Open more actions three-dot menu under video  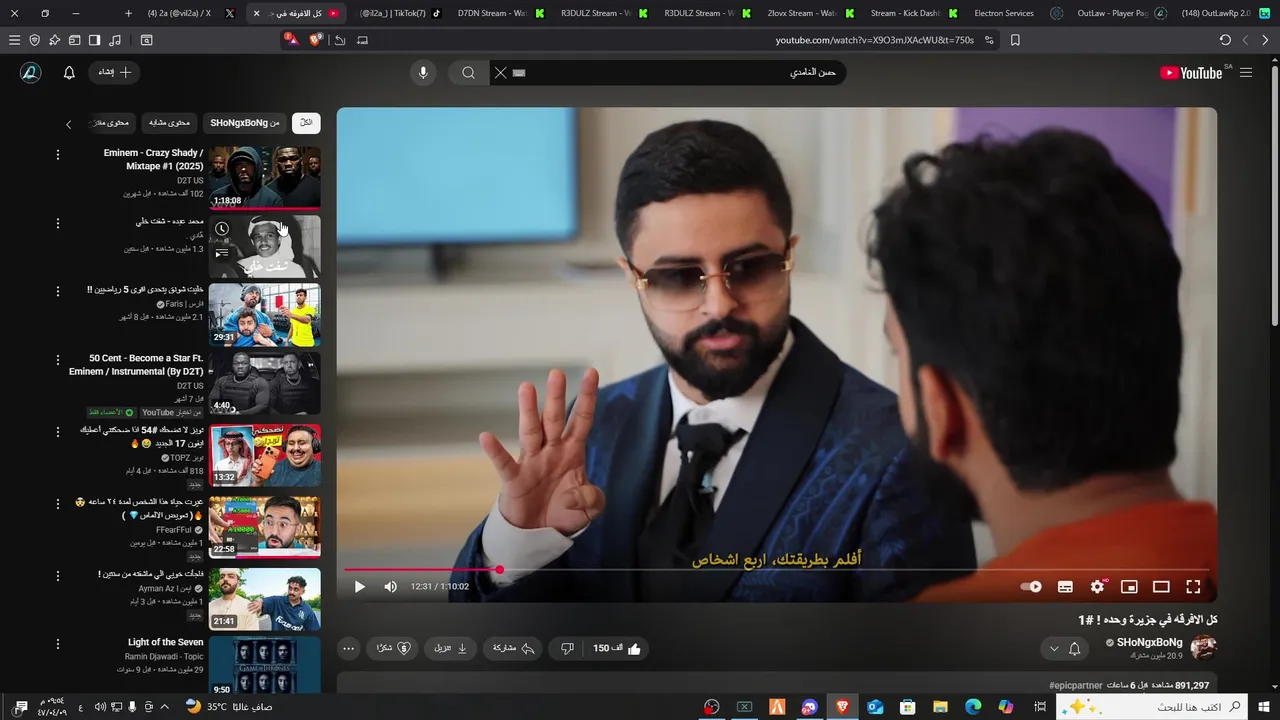tap(348, 648)
